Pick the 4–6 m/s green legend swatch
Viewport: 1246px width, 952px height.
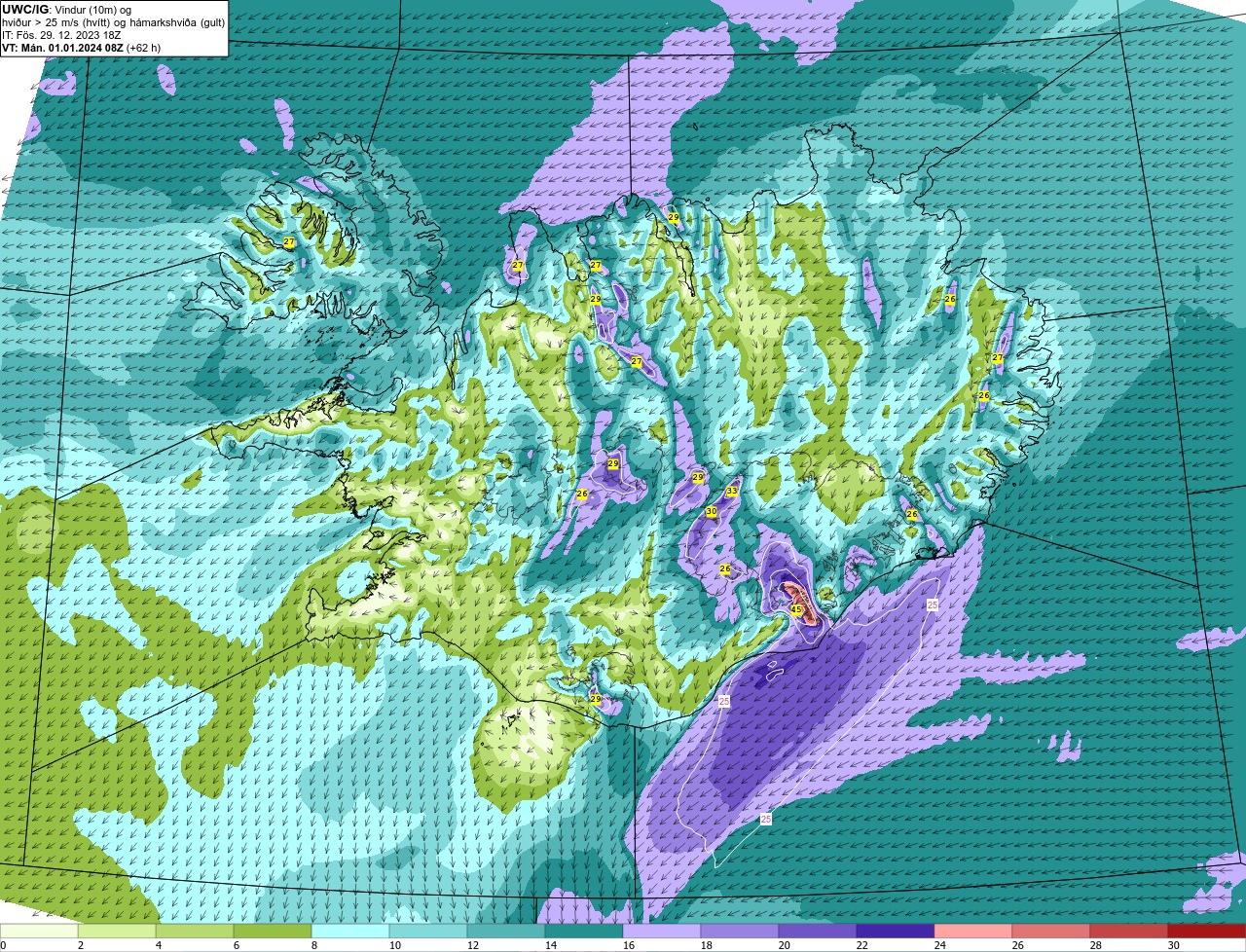coord(195,931)
